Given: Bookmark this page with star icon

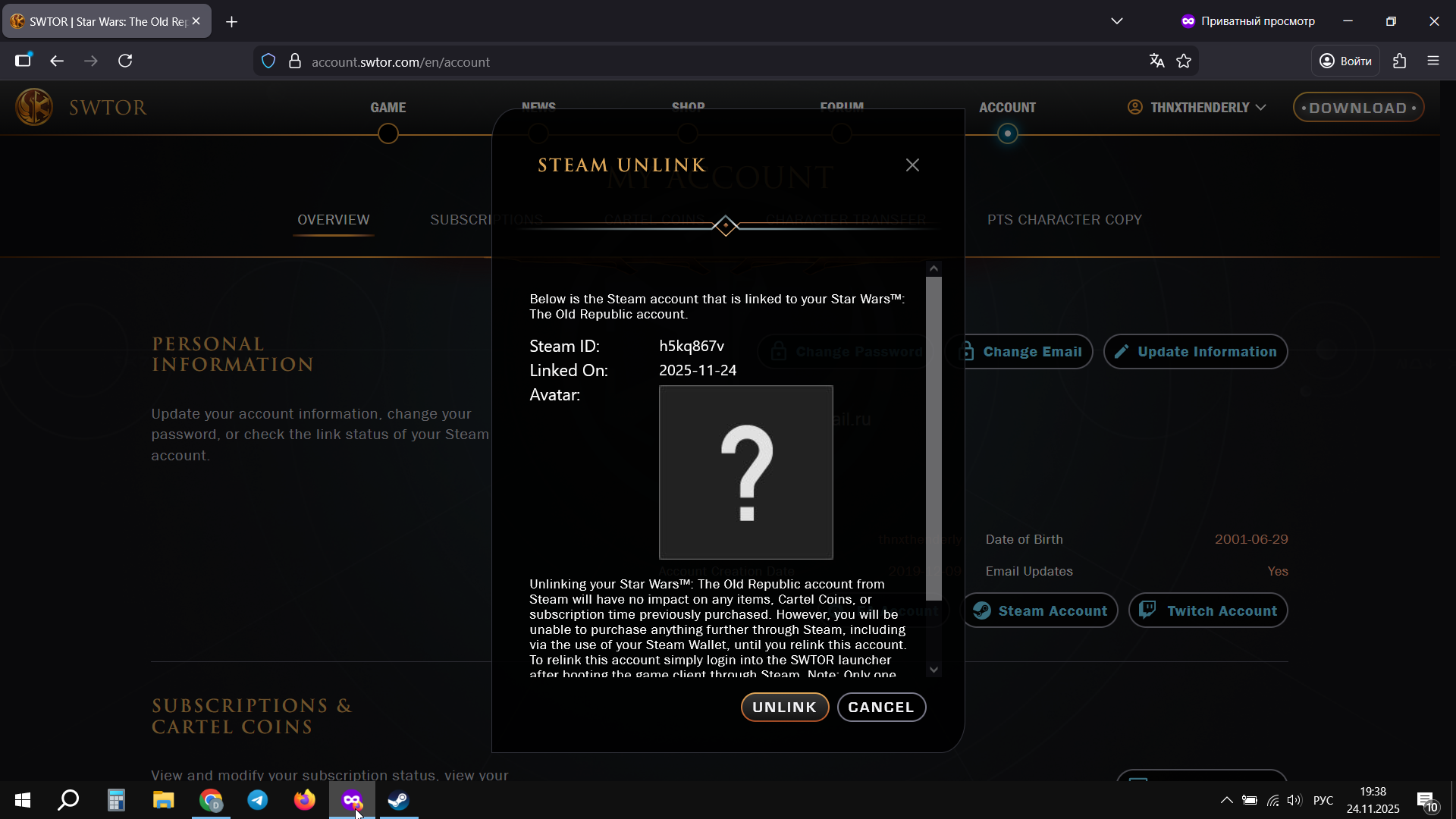Looking at the screenshot, I should pyautogui.click(x=1184, y=61).
